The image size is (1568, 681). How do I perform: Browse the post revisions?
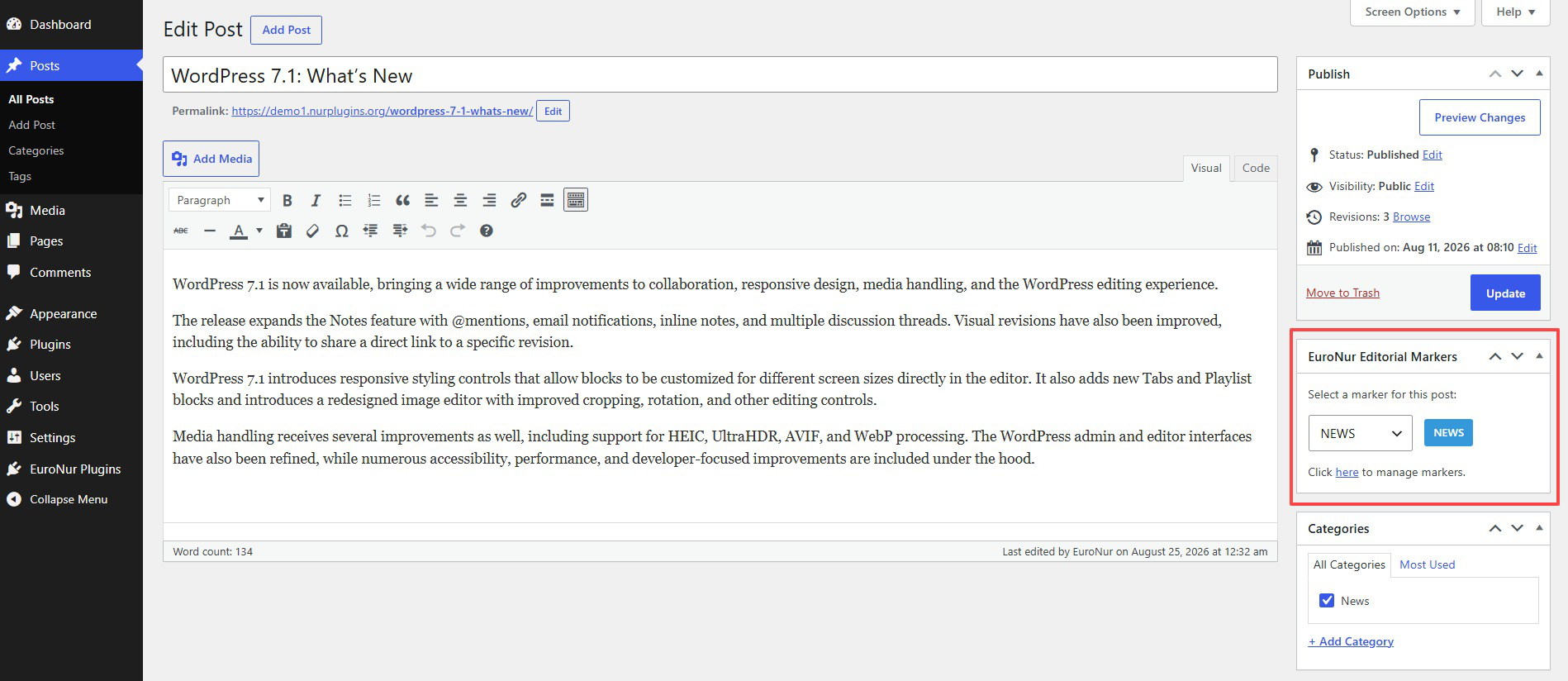[1411, 217]
